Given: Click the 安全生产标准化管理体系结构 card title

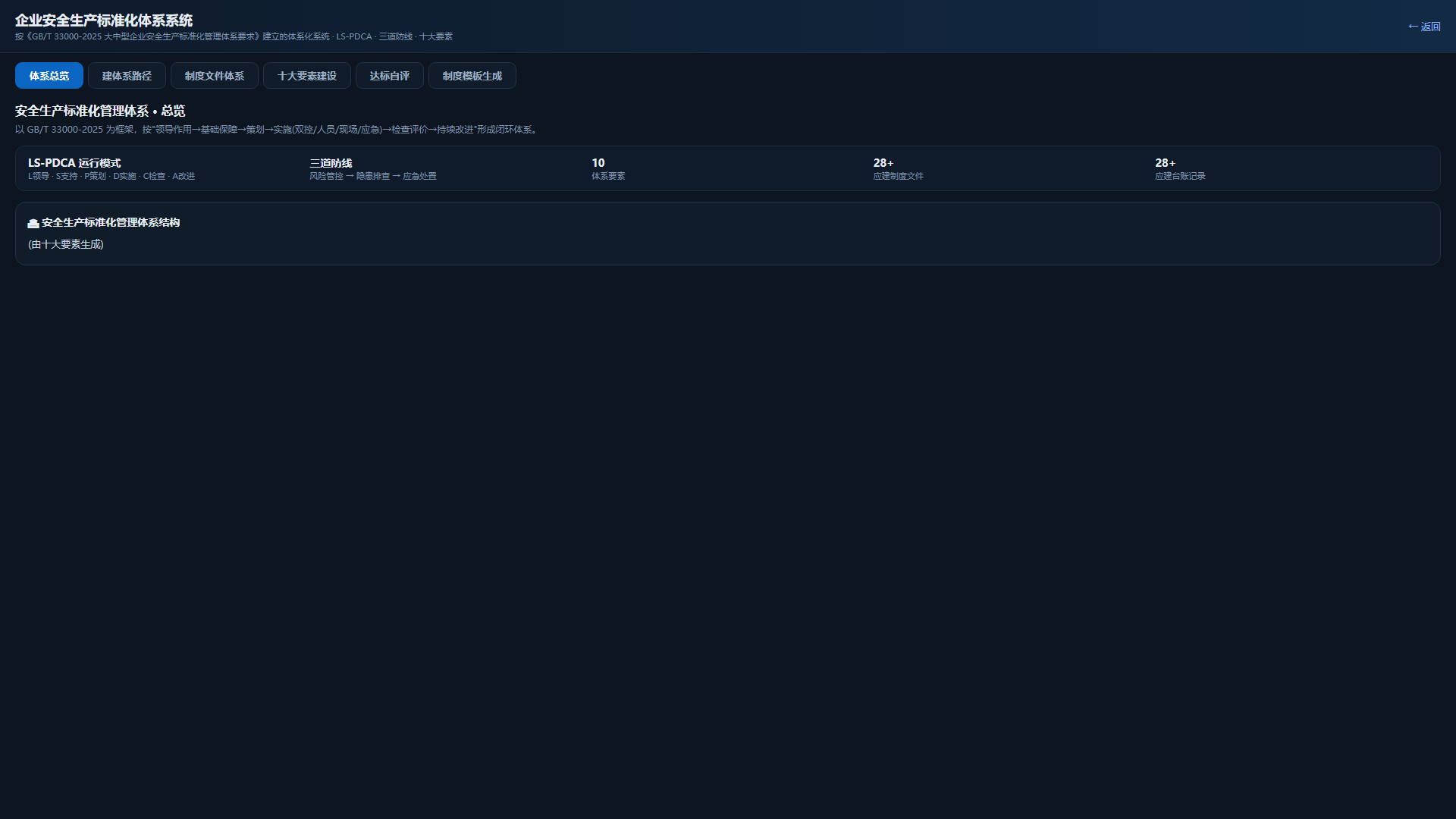Looking at the screenshot, I should click(111, 222).
